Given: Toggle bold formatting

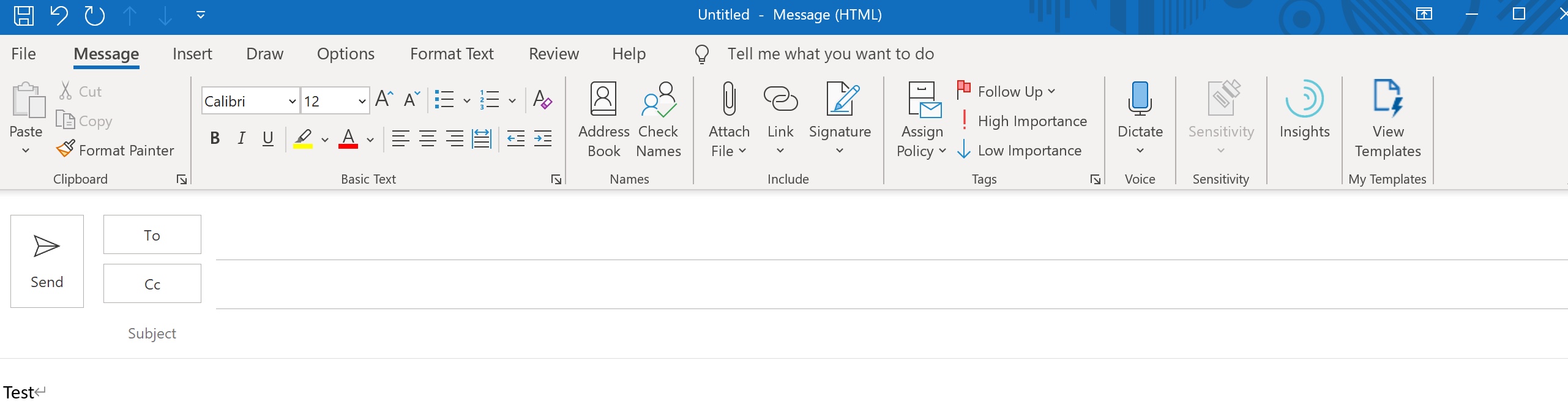Looking at the screenshot, I should click(x=215, y=138).
